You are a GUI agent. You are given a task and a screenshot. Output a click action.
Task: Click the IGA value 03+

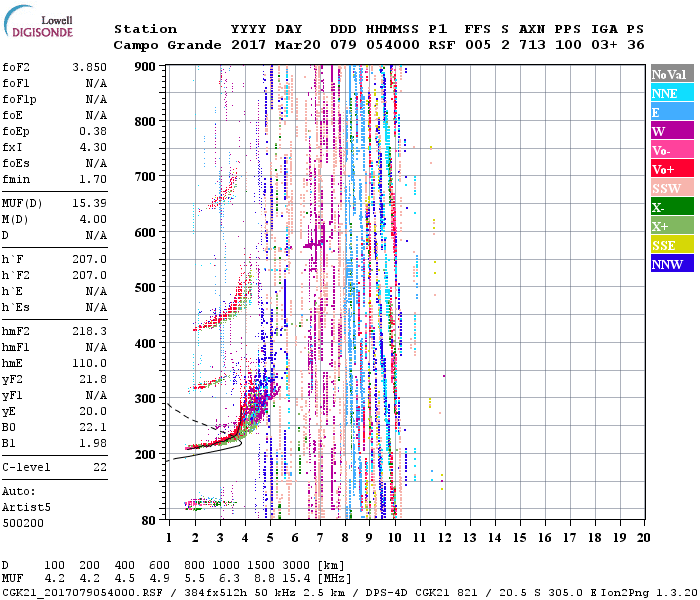(x=604, y=45)
